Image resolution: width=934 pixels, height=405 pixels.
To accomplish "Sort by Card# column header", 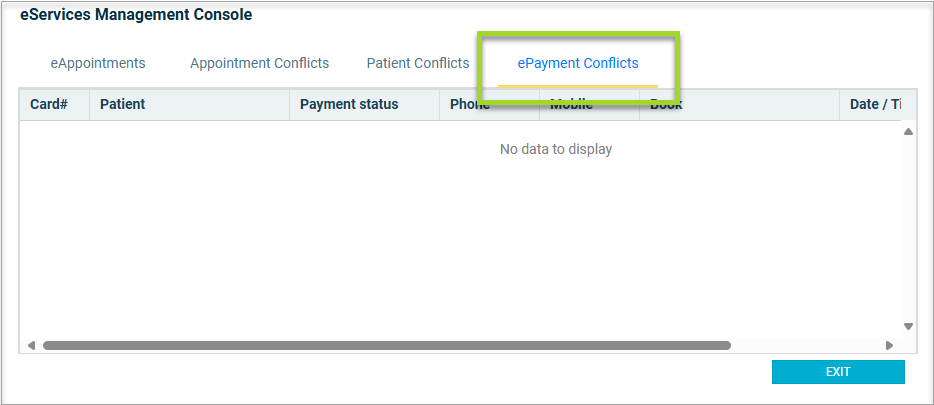I will tap(49, 104).
